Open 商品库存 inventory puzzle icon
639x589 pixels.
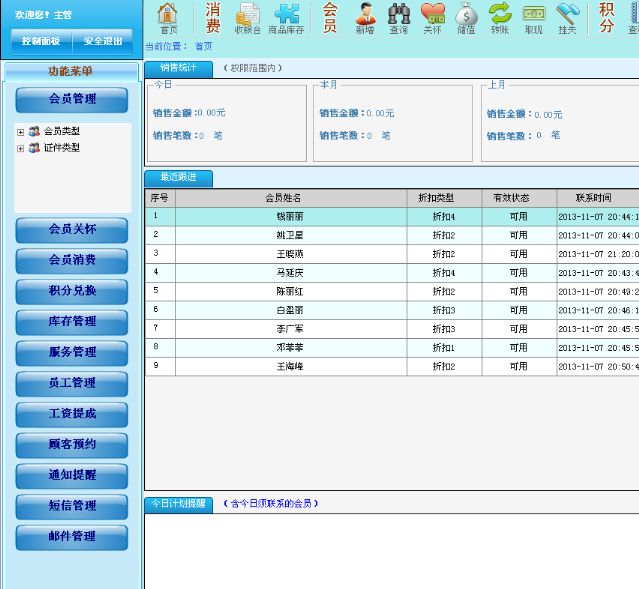(287, 17)
